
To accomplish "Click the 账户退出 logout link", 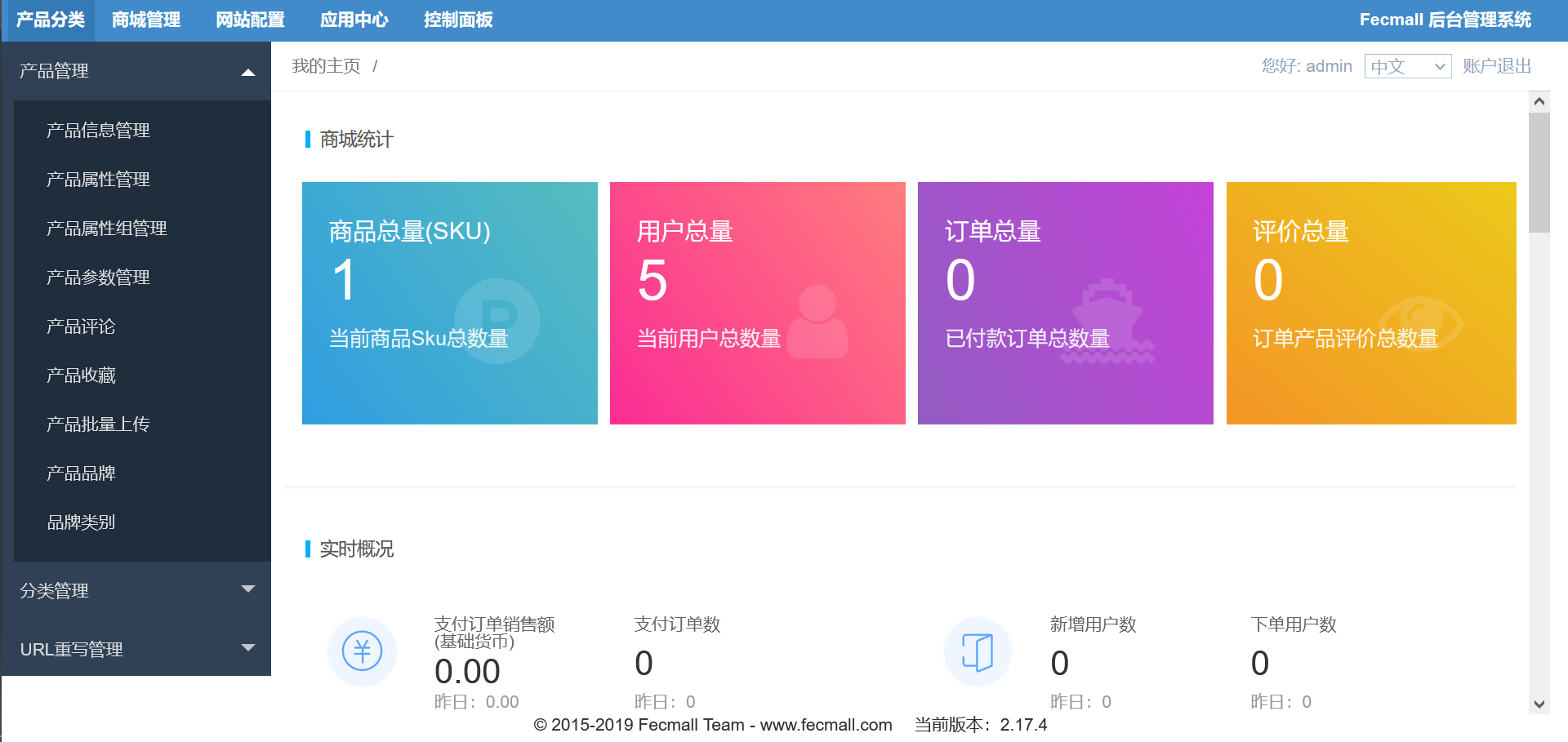I will coord(1497,66).
